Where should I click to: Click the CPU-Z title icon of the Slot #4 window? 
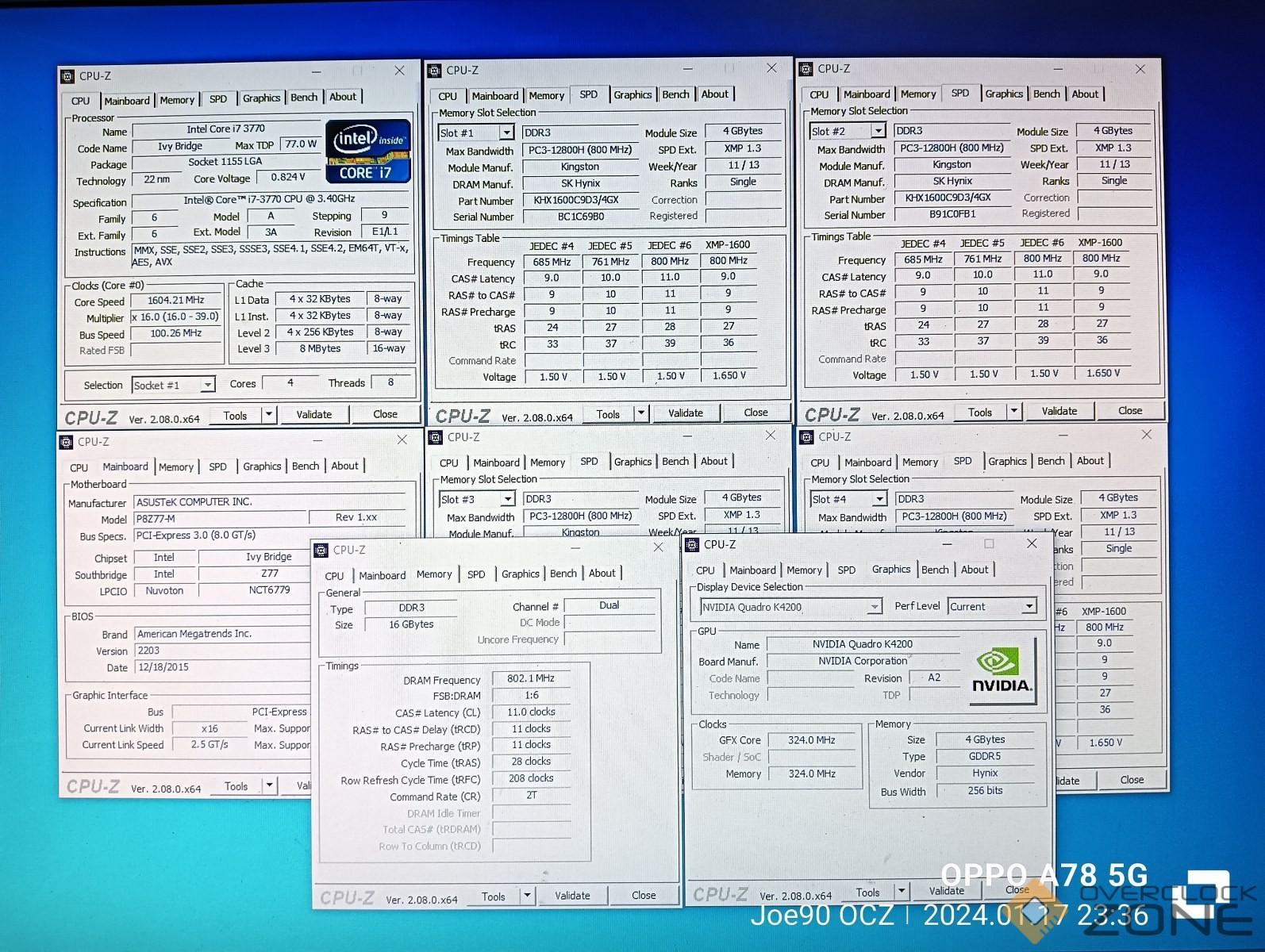pyautogui.click(x=807, y=436)
